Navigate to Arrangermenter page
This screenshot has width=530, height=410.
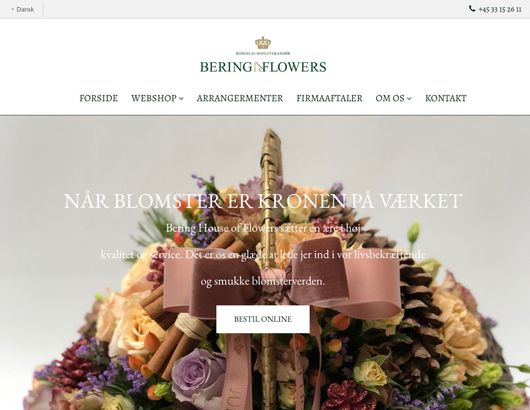(x=240, y=98)
